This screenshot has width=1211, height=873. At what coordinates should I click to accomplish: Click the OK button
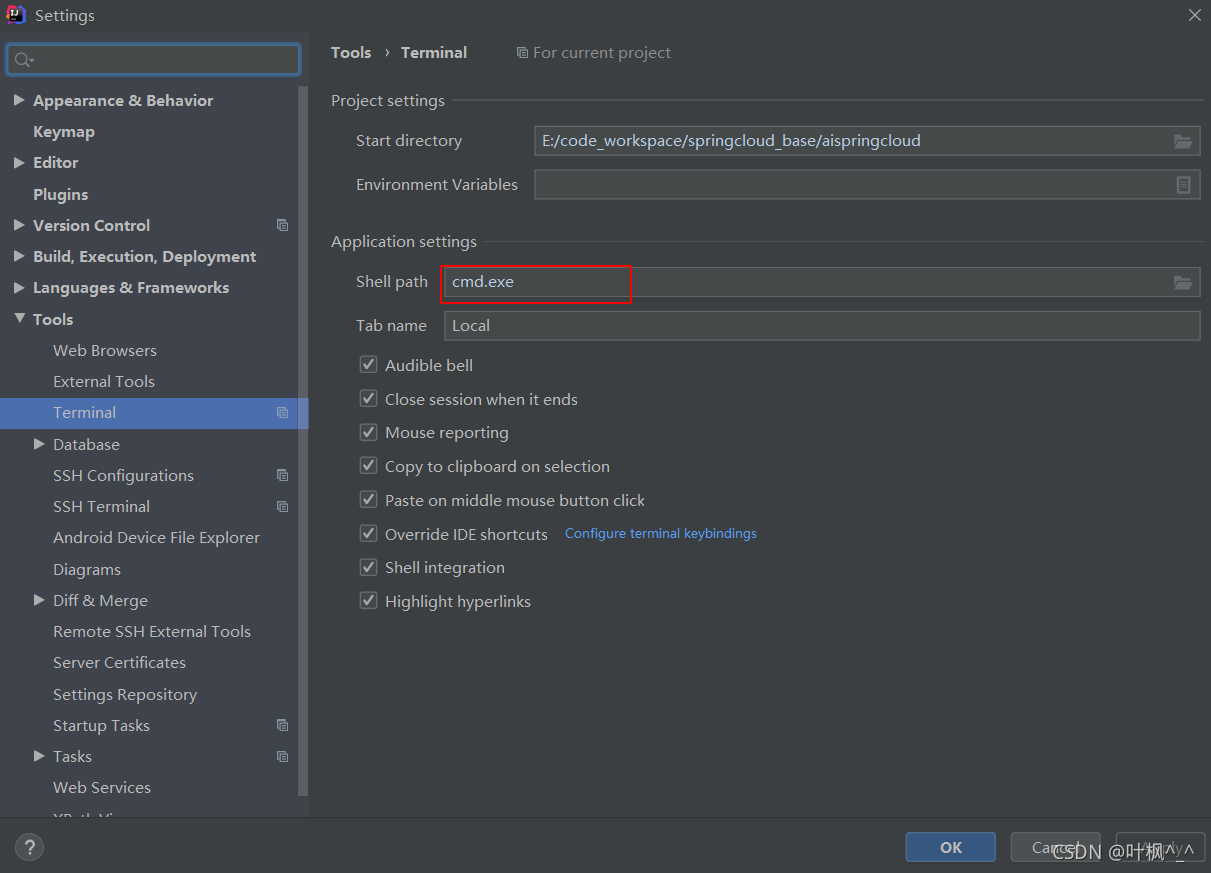951,847
